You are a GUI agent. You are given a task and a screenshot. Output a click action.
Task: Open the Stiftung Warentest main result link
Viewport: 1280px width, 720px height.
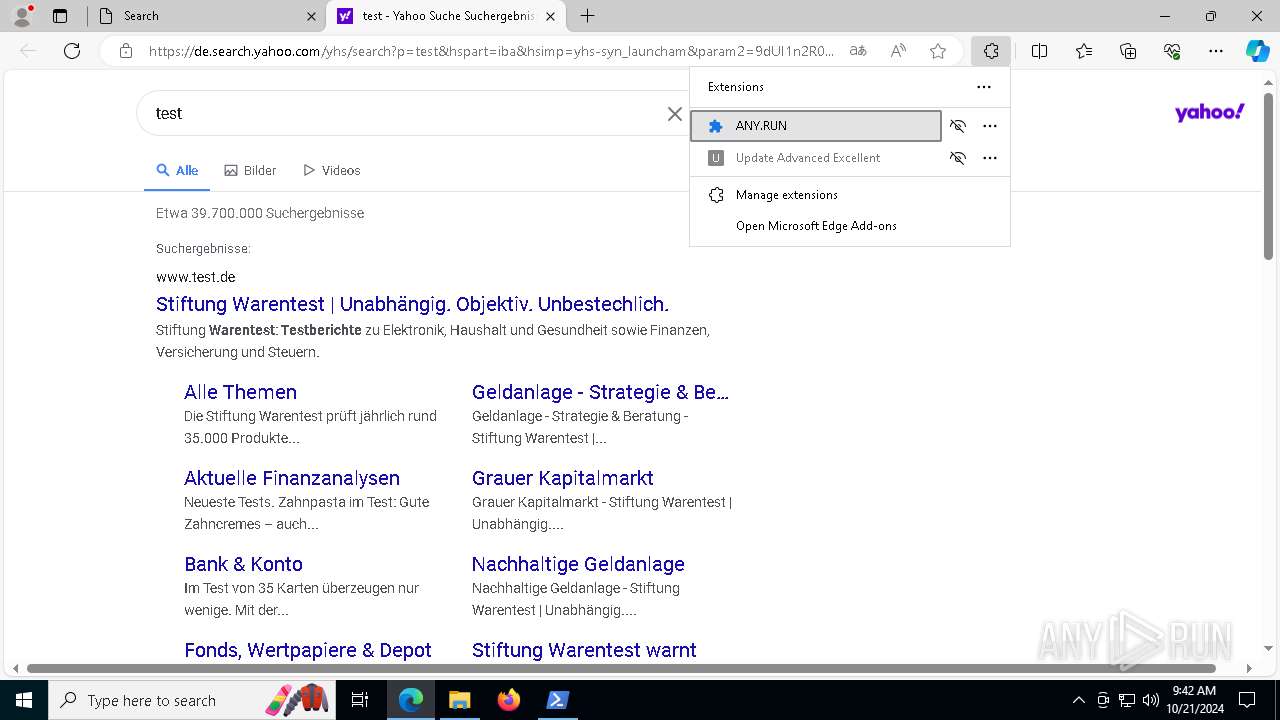412,304
